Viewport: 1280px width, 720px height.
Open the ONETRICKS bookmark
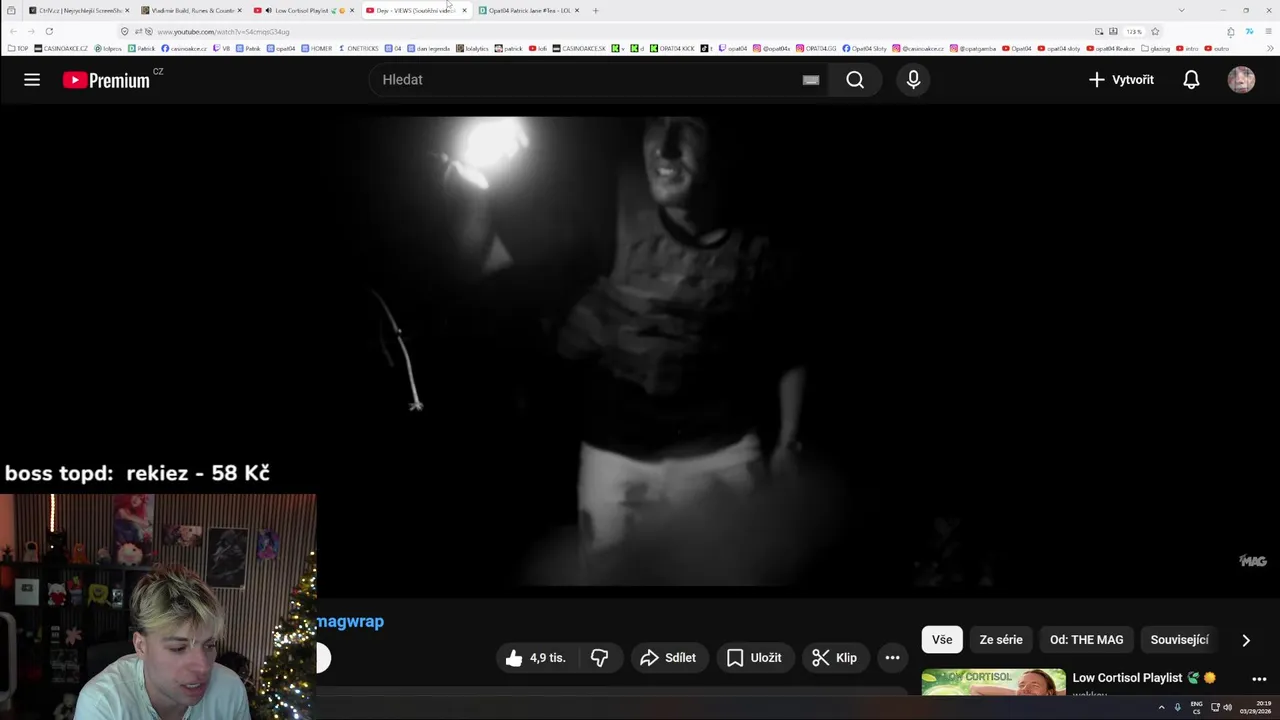click(x=359, y=48)
